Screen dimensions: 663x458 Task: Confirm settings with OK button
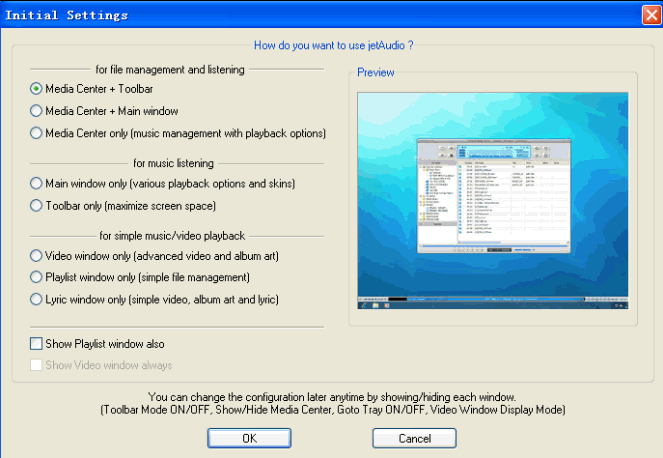(x=249, y=438)
